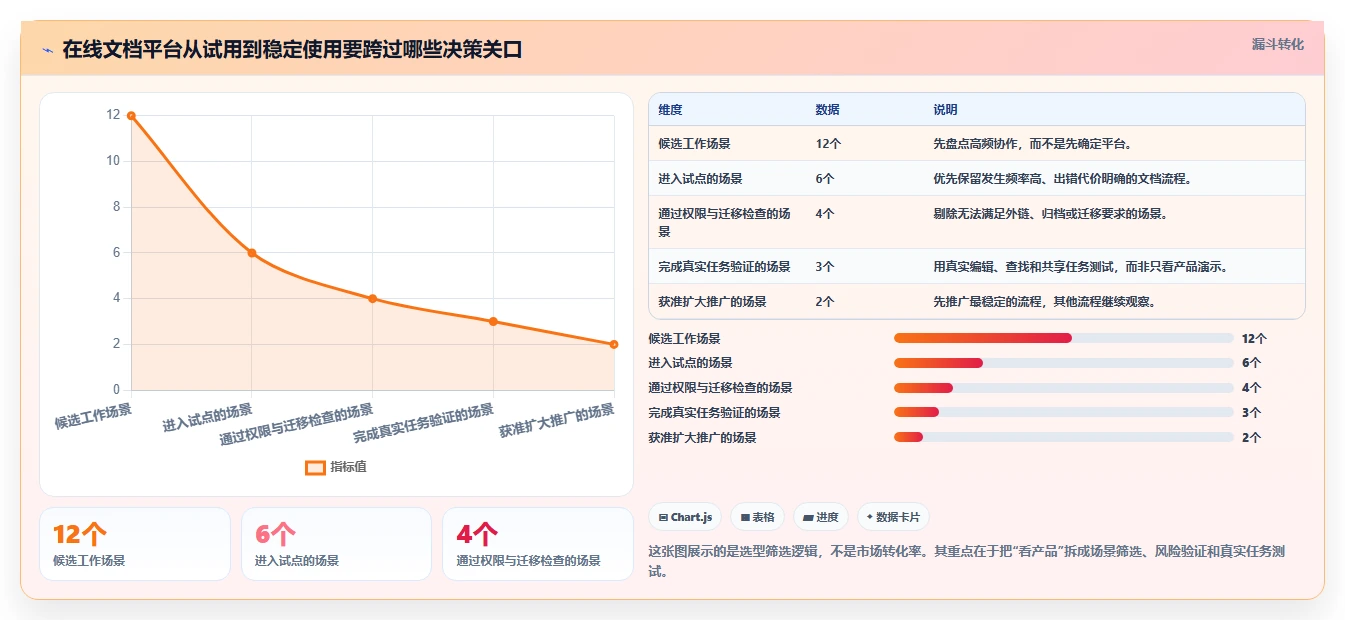Click the description starting 先推广最稳定的流程
Image resolution: width=1345 pixels, height=620 pixels.
point(1044,302)
